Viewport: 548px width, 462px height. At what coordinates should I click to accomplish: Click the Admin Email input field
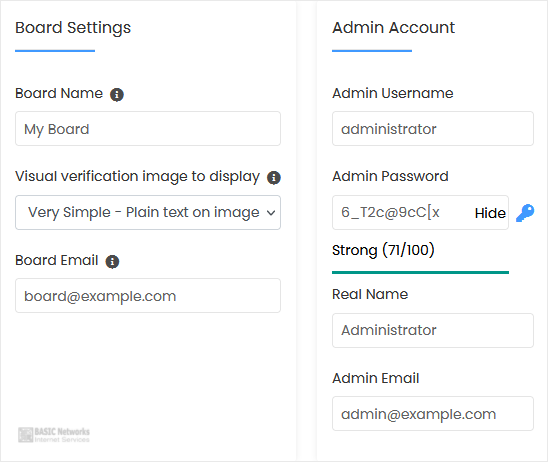pos(433,413)
